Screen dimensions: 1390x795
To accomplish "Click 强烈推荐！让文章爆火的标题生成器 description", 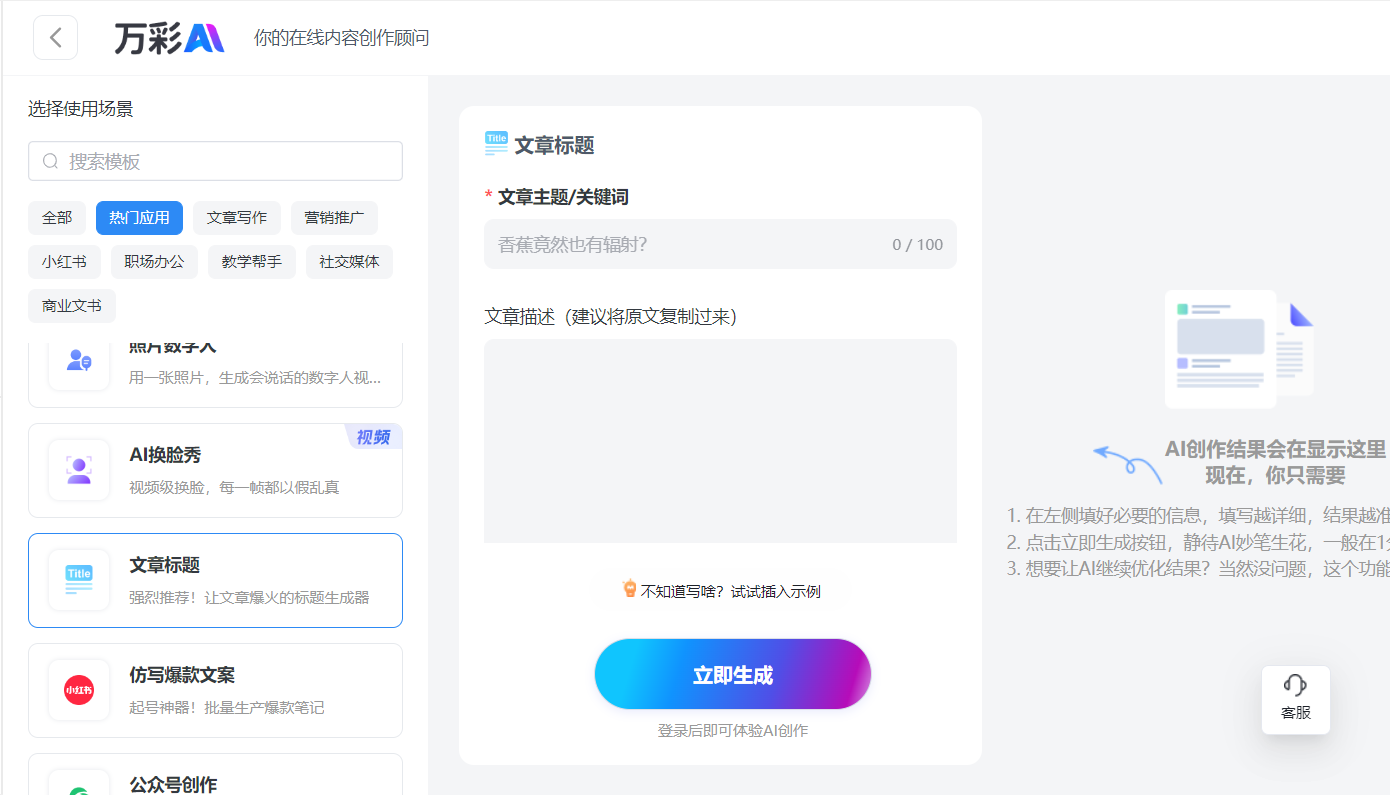I will (249, 598).
